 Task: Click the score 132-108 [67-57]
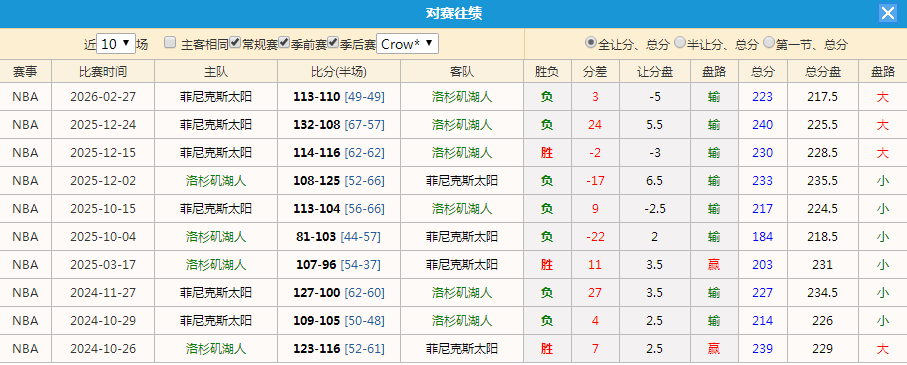[x=339, y=124]
